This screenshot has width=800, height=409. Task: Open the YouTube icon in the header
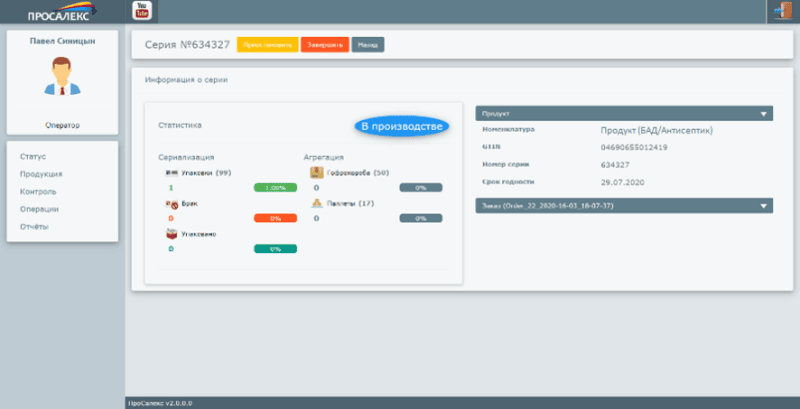tap(141, 11)
